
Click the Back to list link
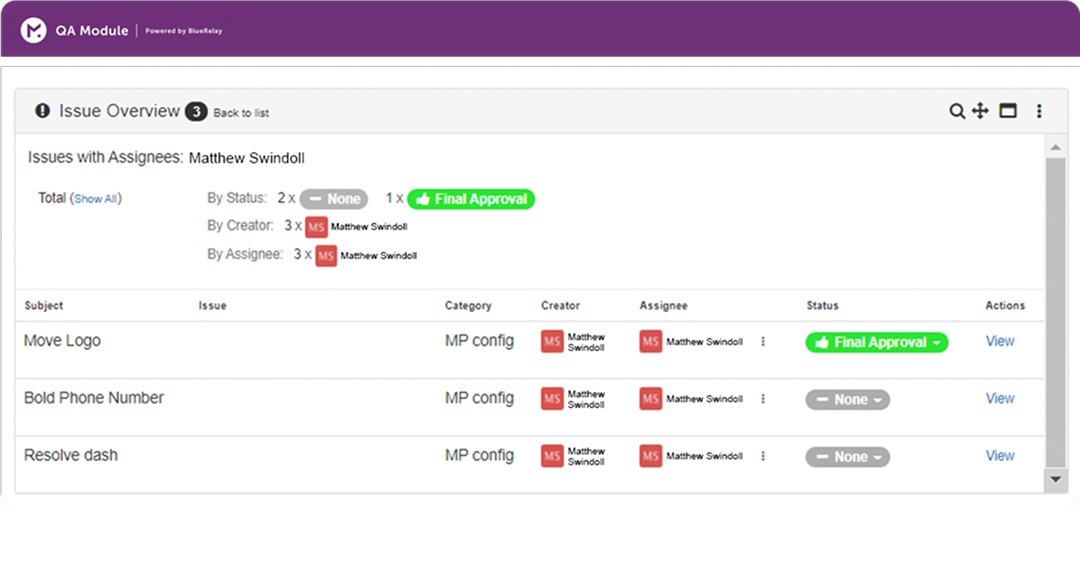(241, 113)
